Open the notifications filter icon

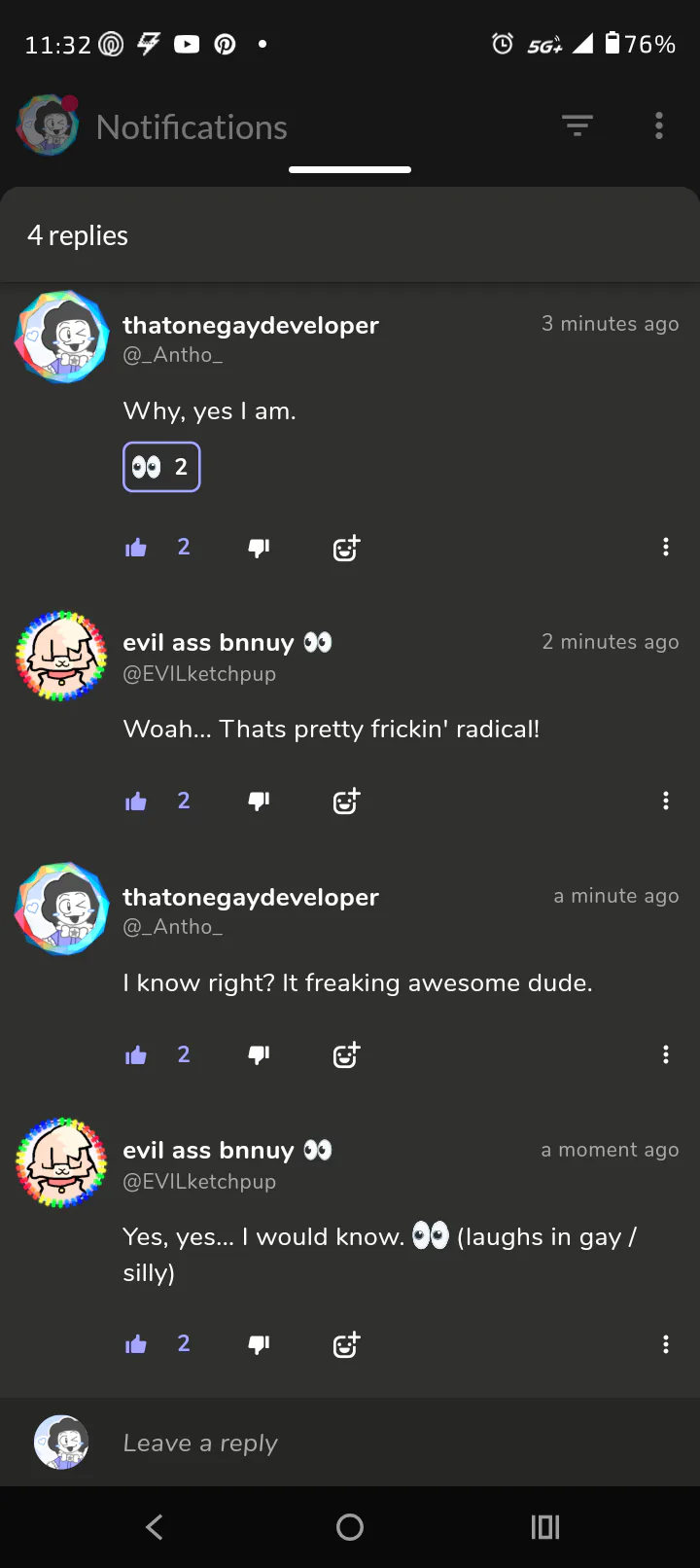tap(577, 125)
